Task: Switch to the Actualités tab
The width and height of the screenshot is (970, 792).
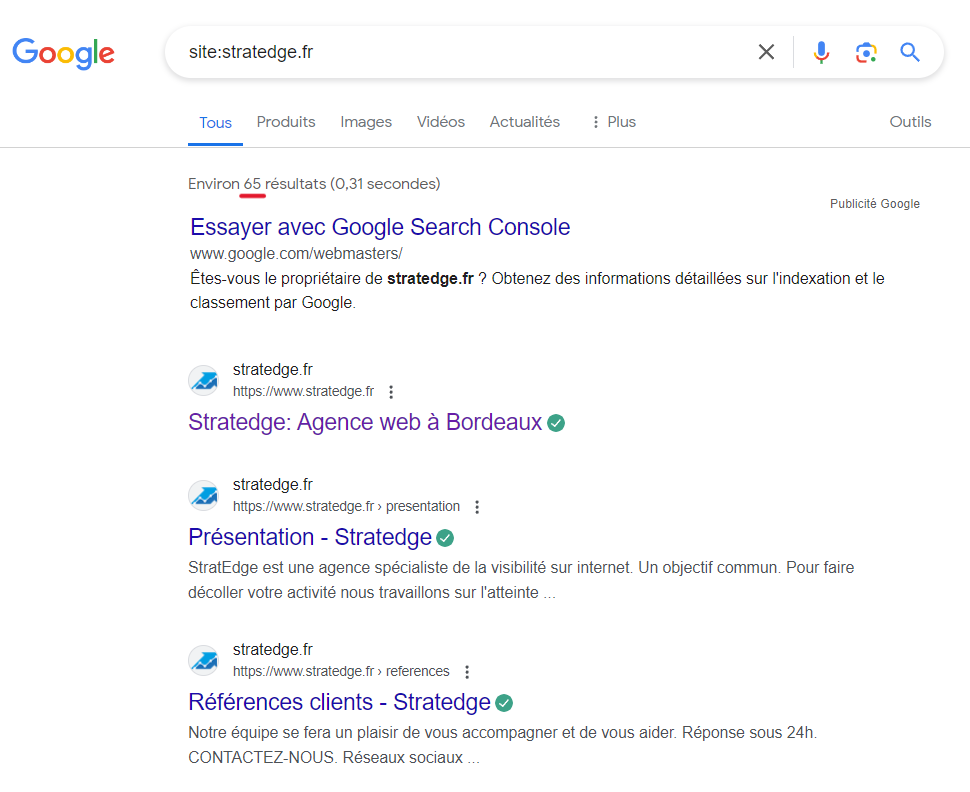Action: (x=525, y=122)
